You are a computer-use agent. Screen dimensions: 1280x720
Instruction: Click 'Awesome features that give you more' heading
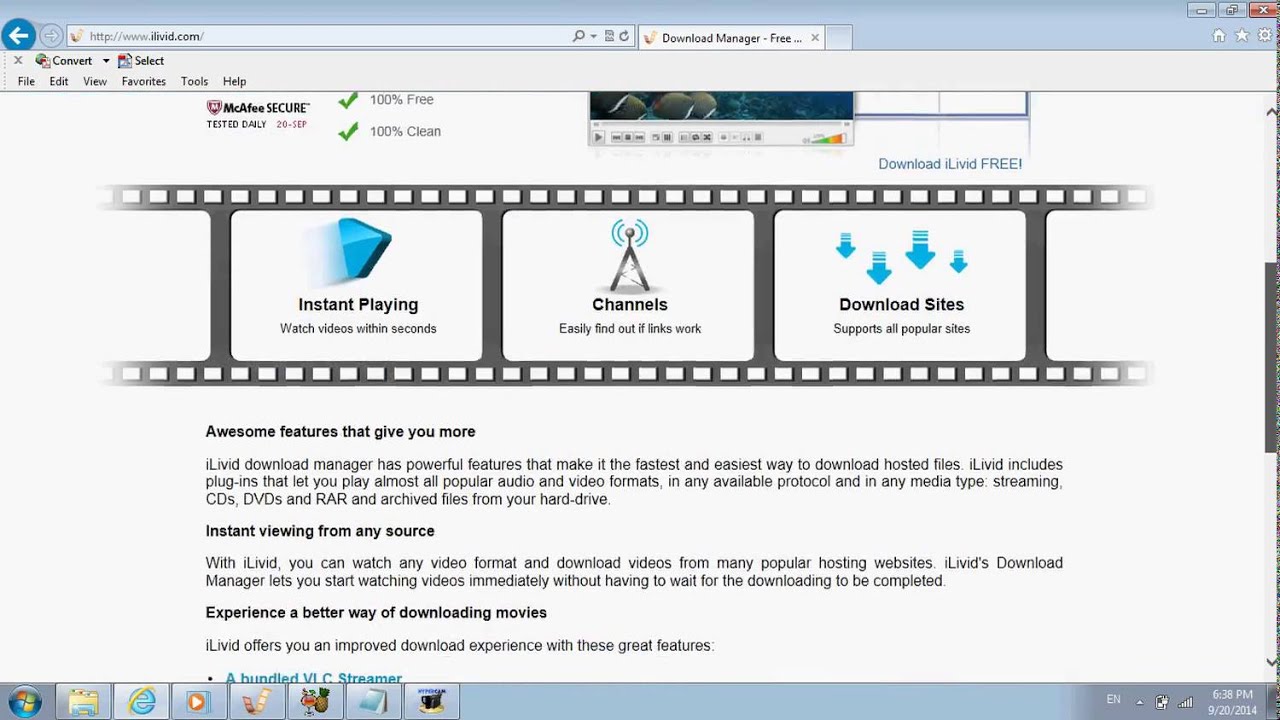point(341,432)
